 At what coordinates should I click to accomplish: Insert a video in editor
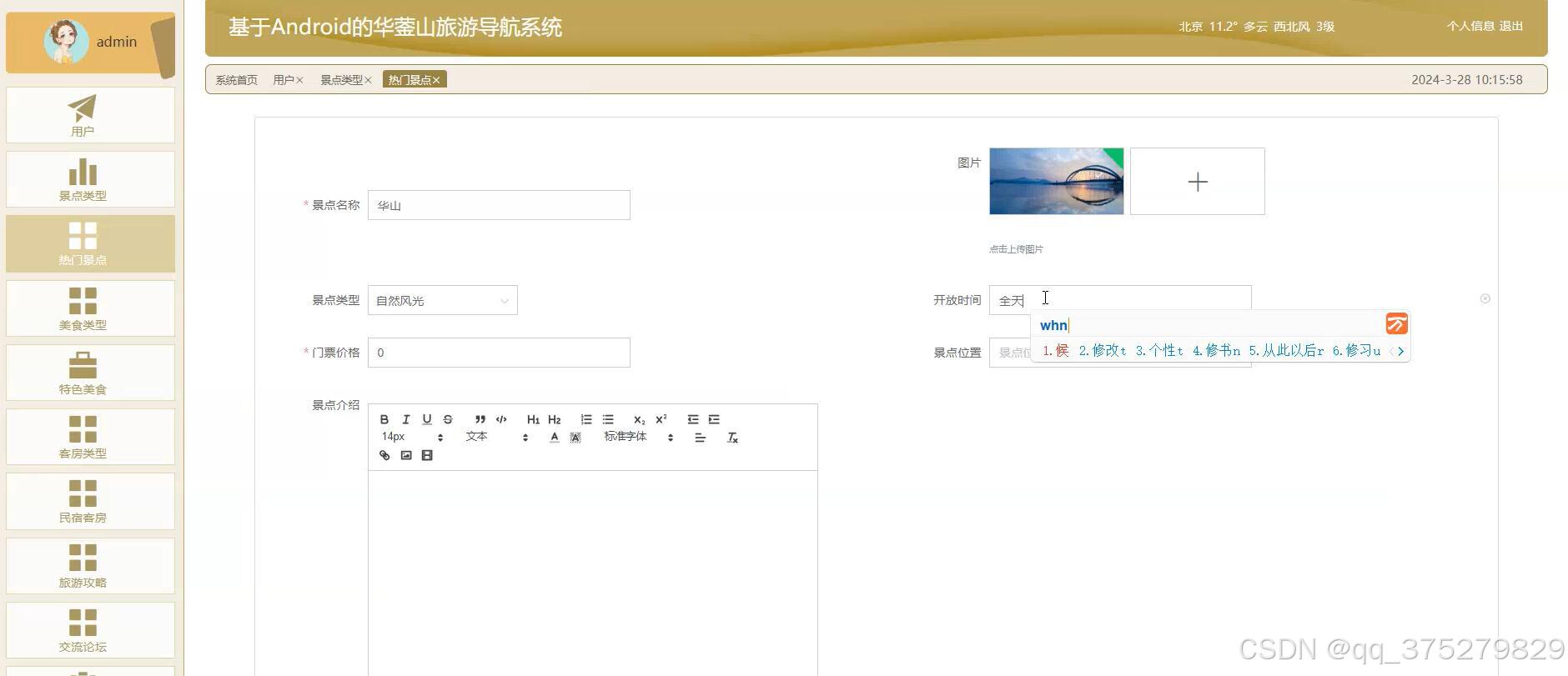pos(427,455)
